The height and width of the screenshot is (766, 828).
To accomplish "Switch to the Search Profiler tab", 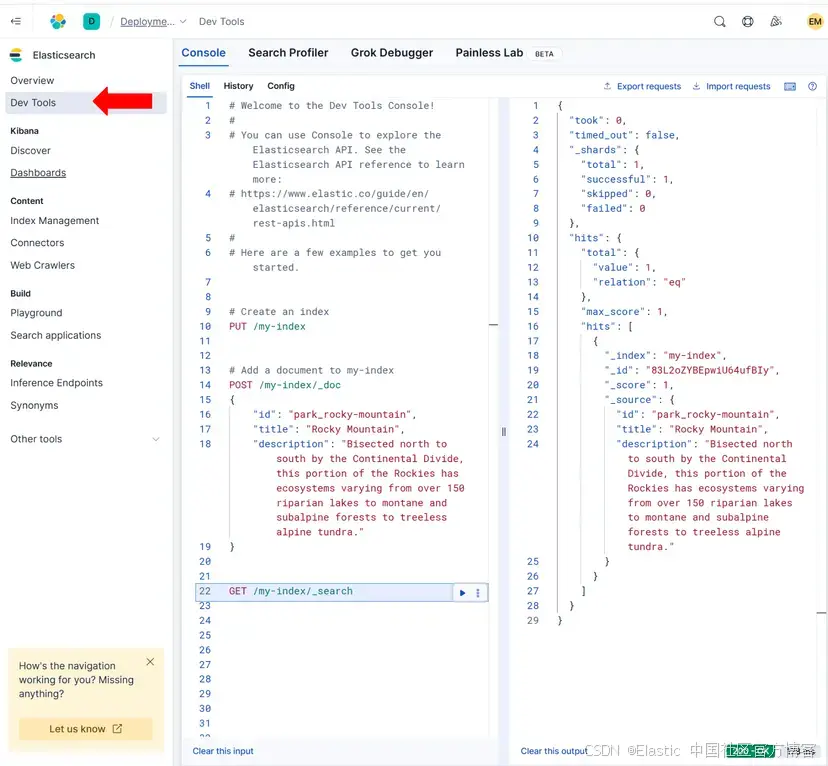I will (x=288, y=53).
